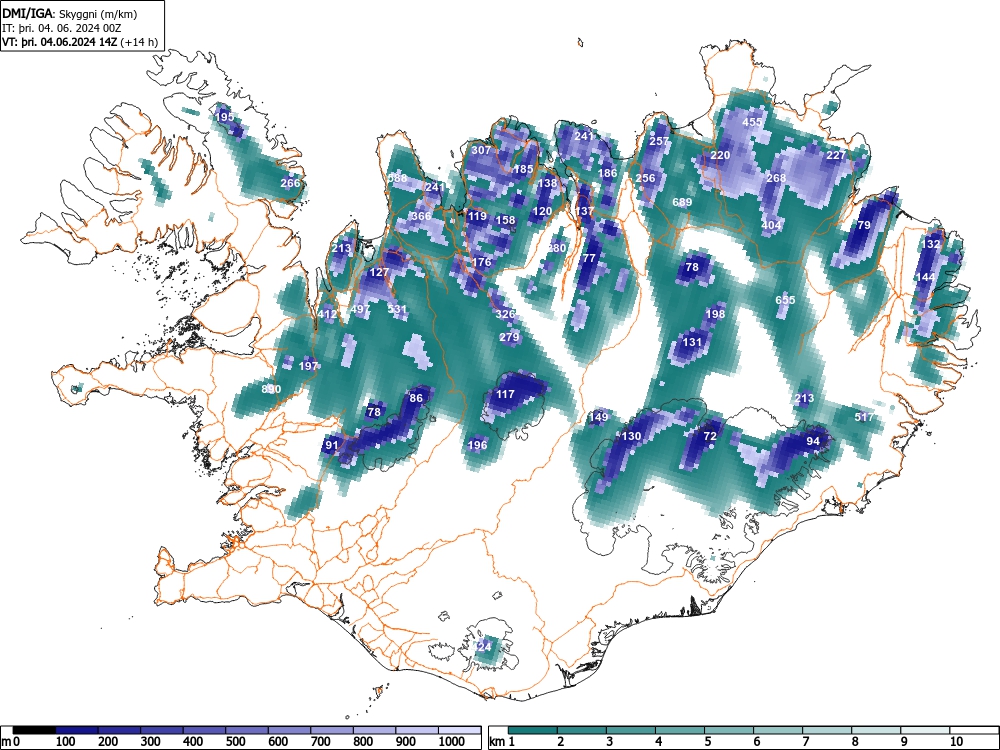Click the visibility value 890 in the west
Image resolution: width=1000 pixels, height=750 pixels.
(x=271, y=388)
